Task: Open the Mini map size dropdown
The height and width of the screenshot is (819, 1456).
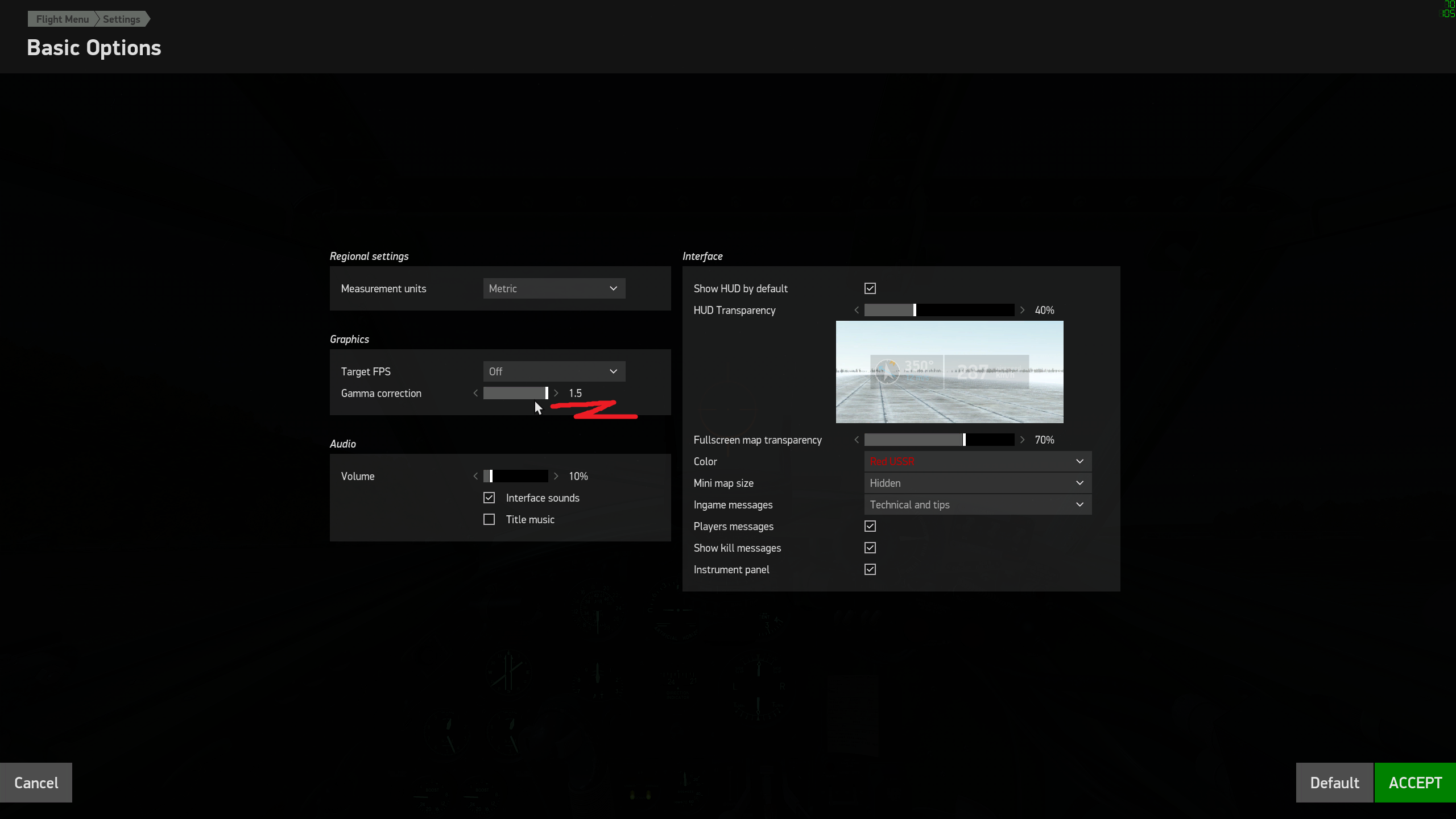Action: pyautogui.click(x=978, y=483)
